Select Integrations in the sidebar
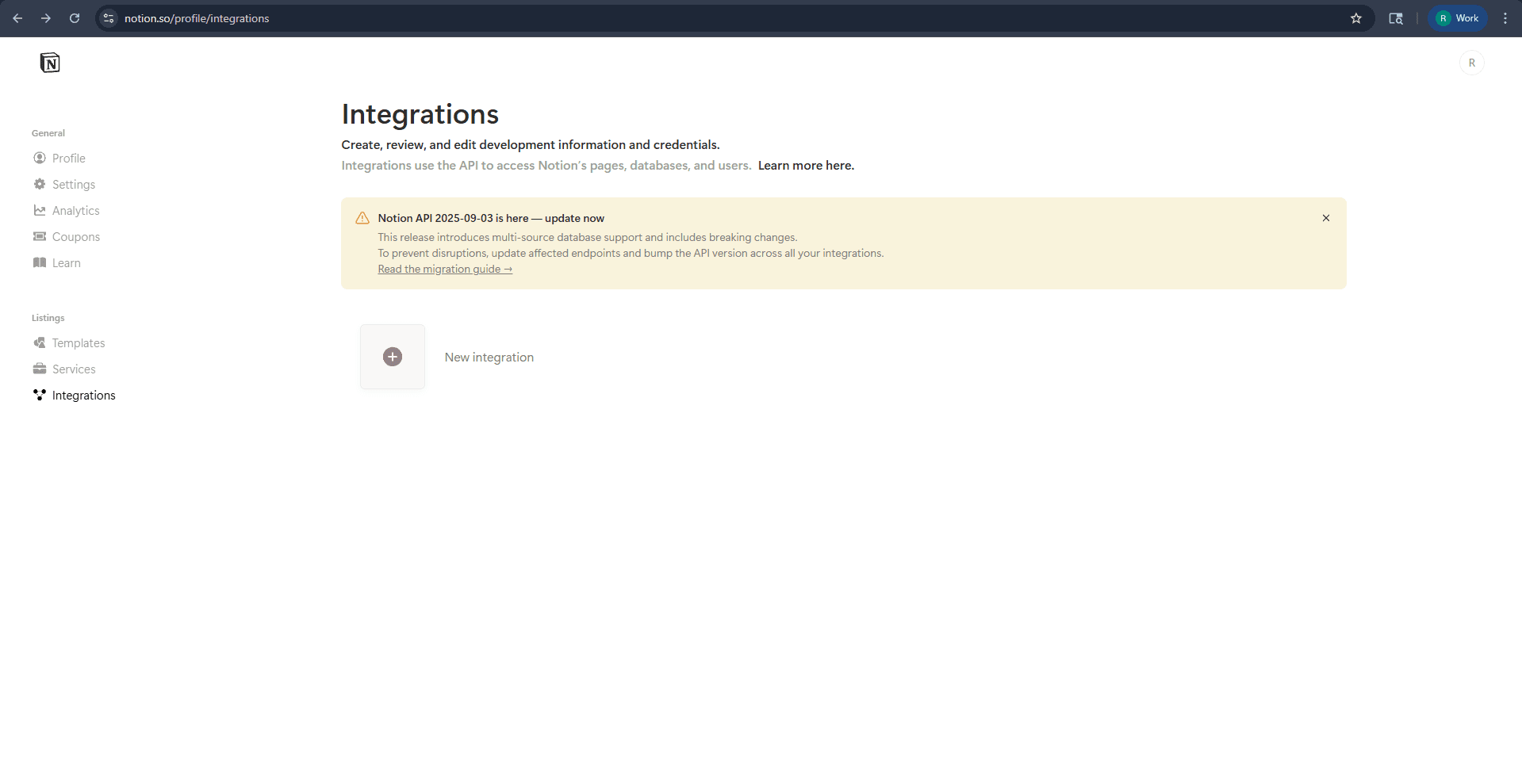Image resolution: width=1522 pixels, height=784 pixels. (x=83, y=395)
